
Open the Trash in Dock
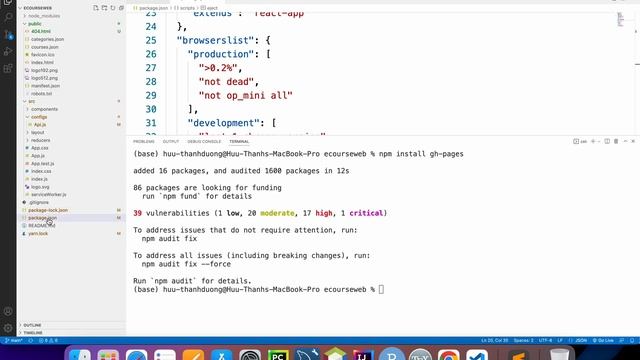pyautogui.click(x=559, y=355)
